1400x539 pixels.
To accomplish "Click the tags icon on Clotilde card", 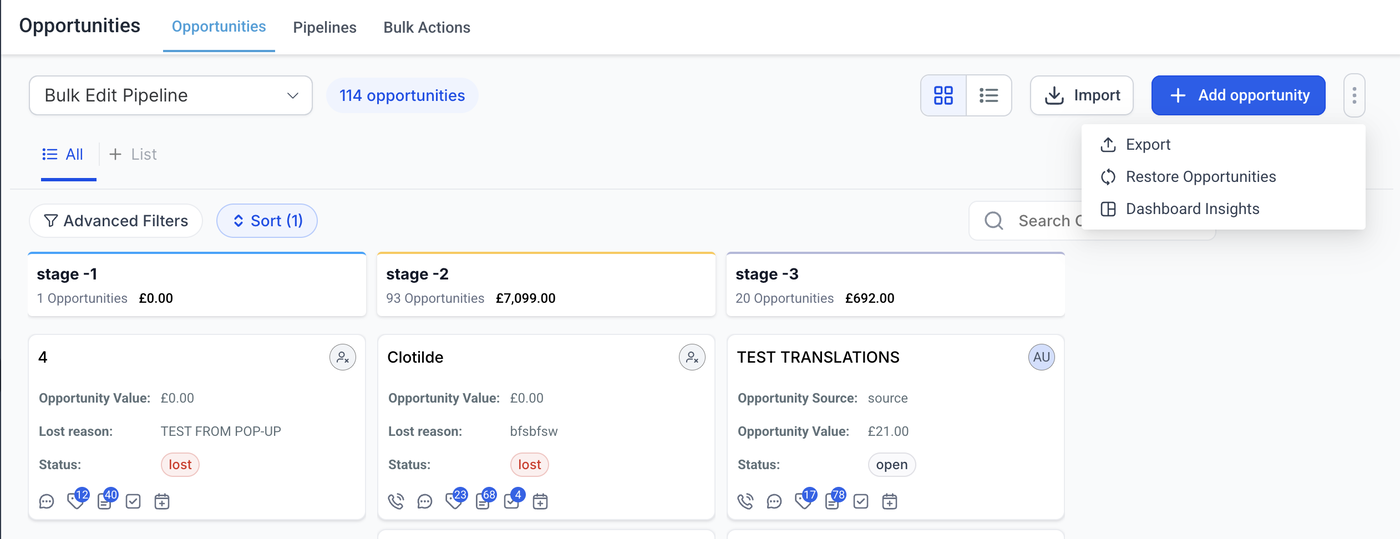I will tap(454, 501).
